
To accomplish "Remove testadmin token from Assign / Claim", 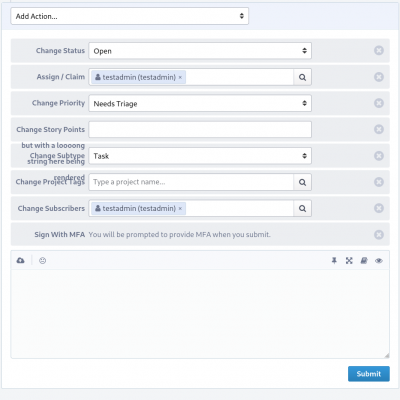I will 180,77.
